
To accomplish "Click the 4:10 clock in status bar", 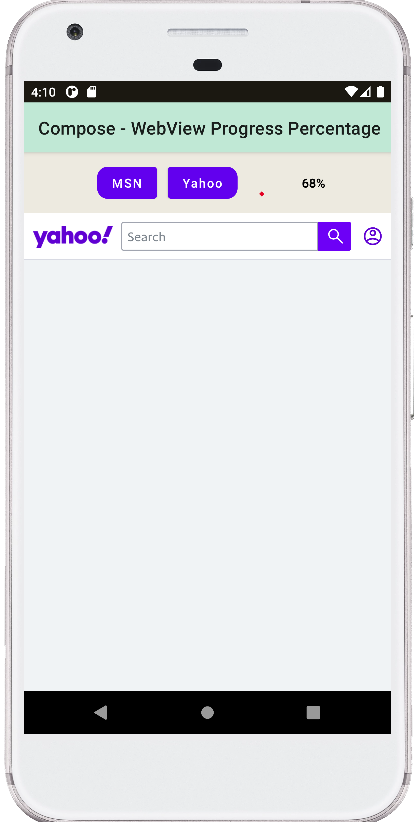I will point(43,92).
